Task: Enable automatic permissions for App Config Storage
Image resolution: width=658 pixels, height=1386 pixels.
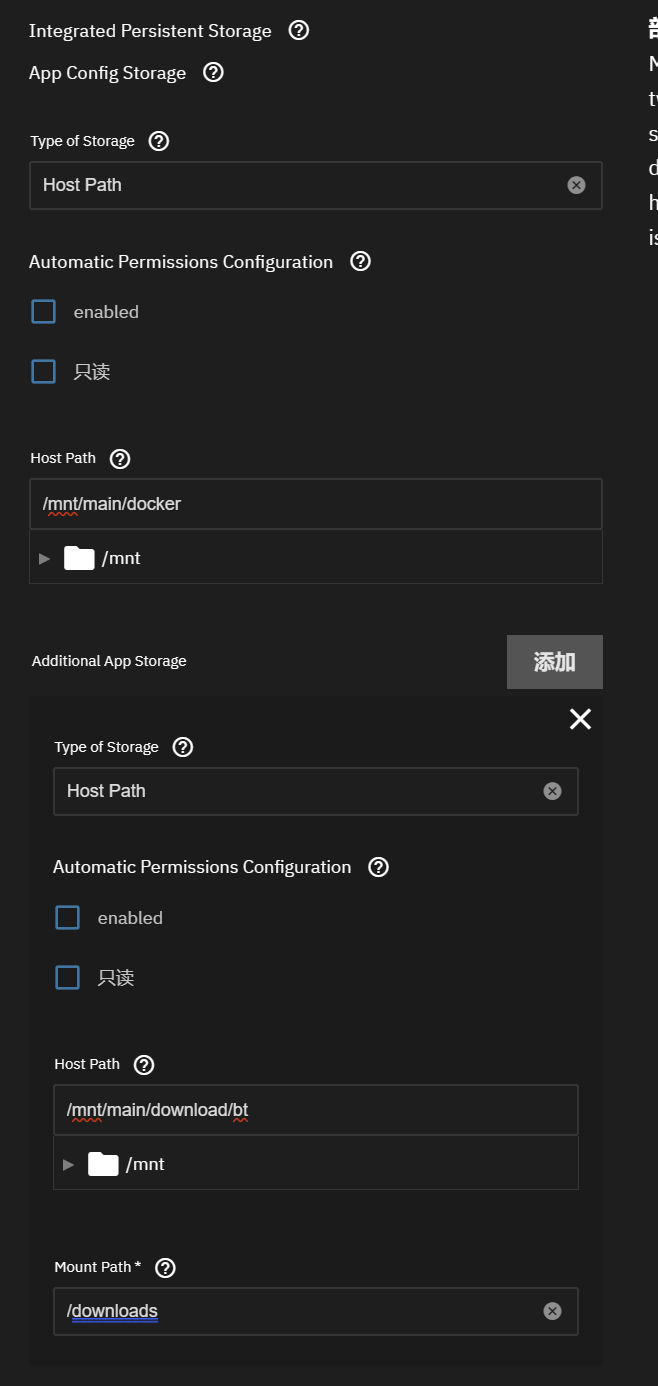Action: click(44, 312)
